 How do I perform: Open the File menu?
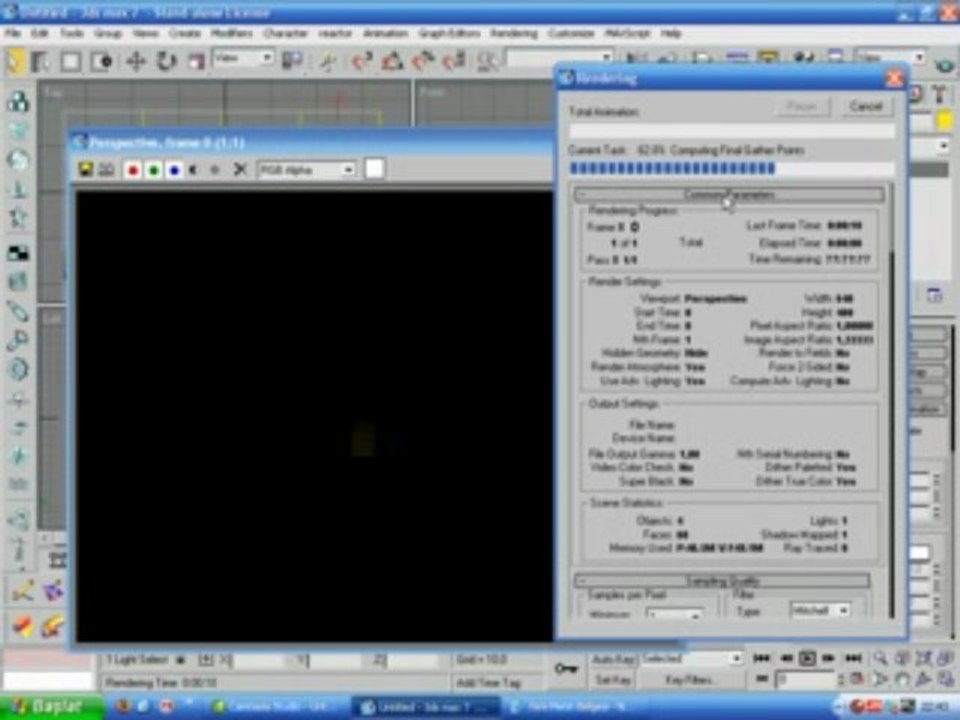(13, 33)
